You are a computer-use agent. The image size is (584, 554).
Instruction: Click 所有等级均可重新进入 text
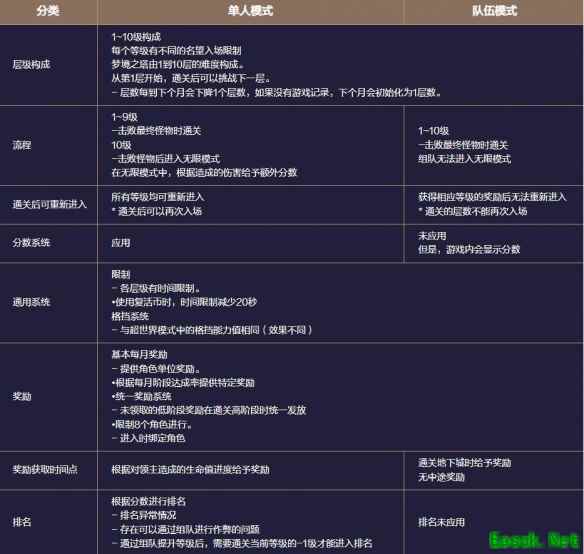(x=158, y=197)
